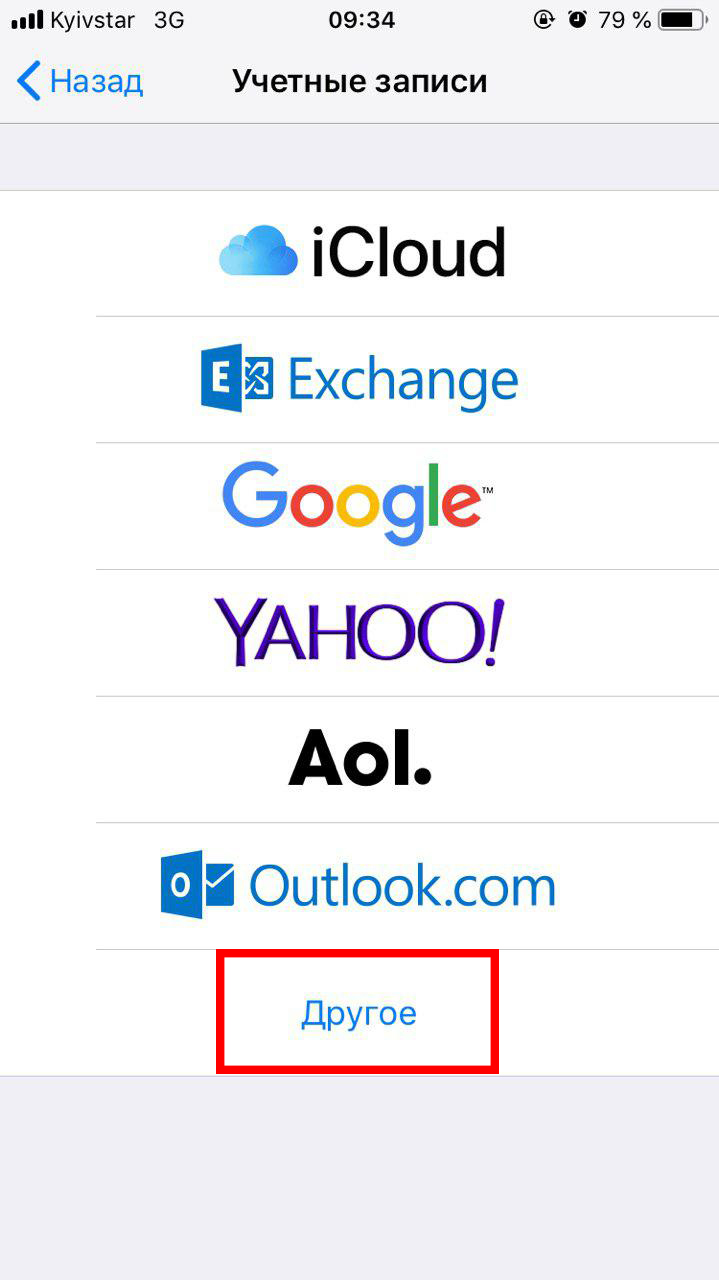The width and height of the screenshot is (719, 1280).
Task: Tap the Exchange logo icon
Action: [x=237, y=380]
